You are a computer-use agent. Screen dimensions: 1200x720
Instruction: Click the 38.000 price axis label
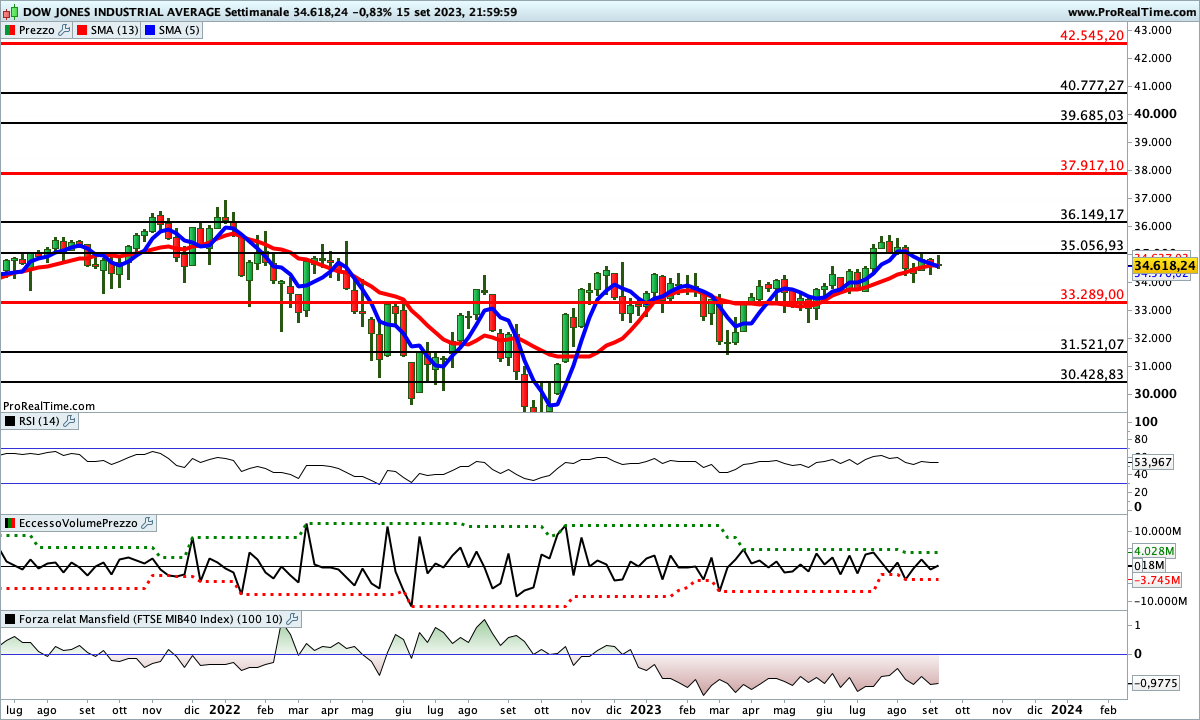click(x=1153, y=170)
